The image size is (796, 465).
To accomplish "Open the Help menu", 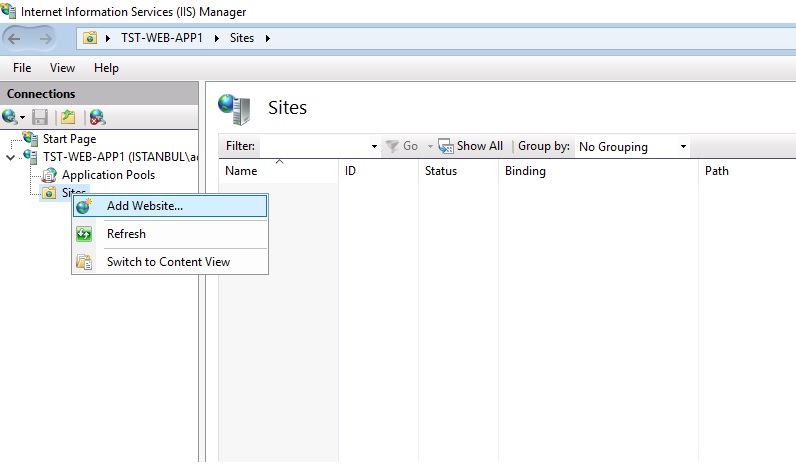I will [x=106, y=68].
